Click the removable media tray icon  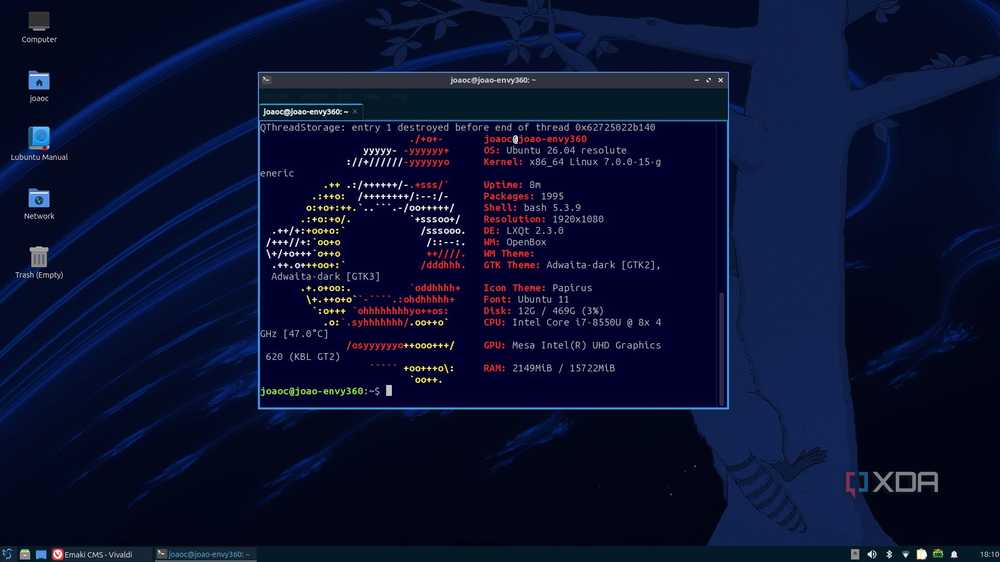pyautogui.click(x=855, y=554)
